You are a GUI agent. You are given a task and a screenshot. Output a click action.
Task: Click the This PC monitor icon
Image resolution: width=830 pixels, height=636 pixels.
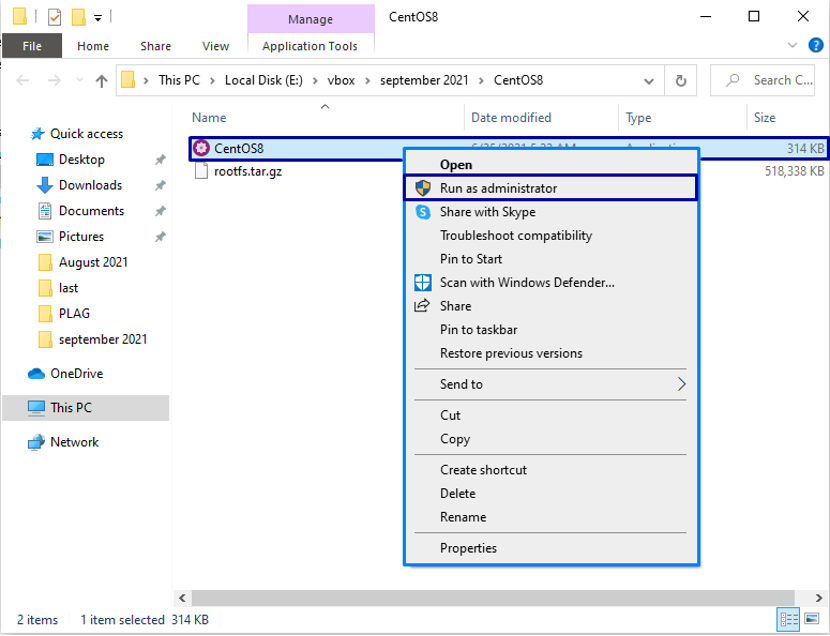(x=37, y=408)
